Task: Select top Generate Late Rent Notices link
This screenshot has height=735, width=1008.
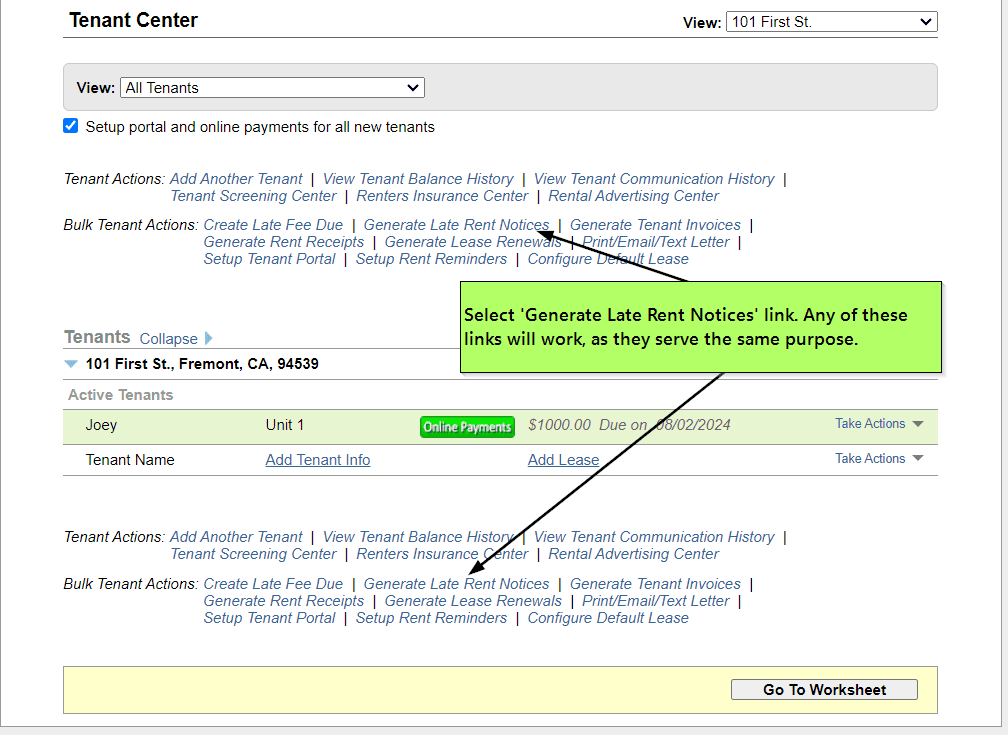Action: [456, 225]
